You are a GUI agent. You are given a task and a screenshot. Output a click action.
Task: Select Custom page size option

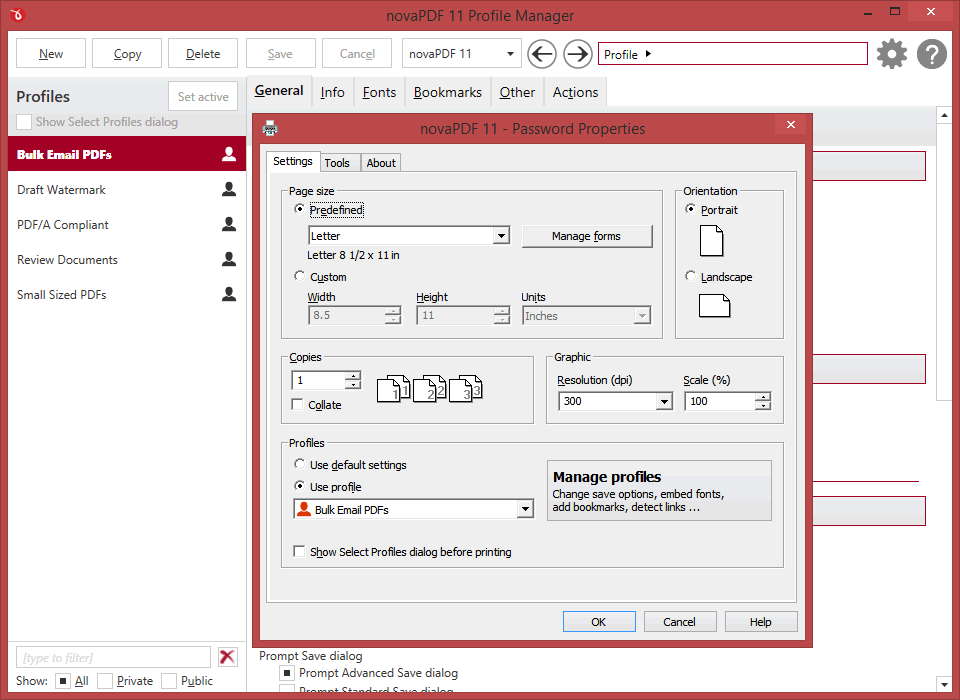click(299, 276)
